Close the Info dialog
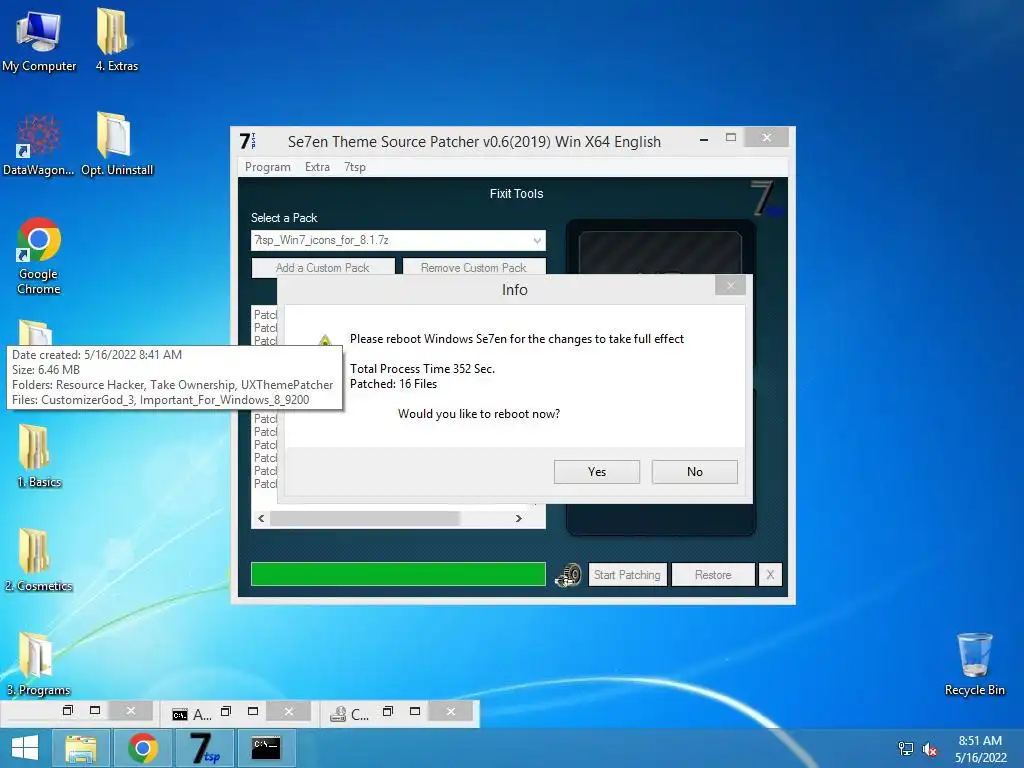1024x768 pixels. (730, 285)
